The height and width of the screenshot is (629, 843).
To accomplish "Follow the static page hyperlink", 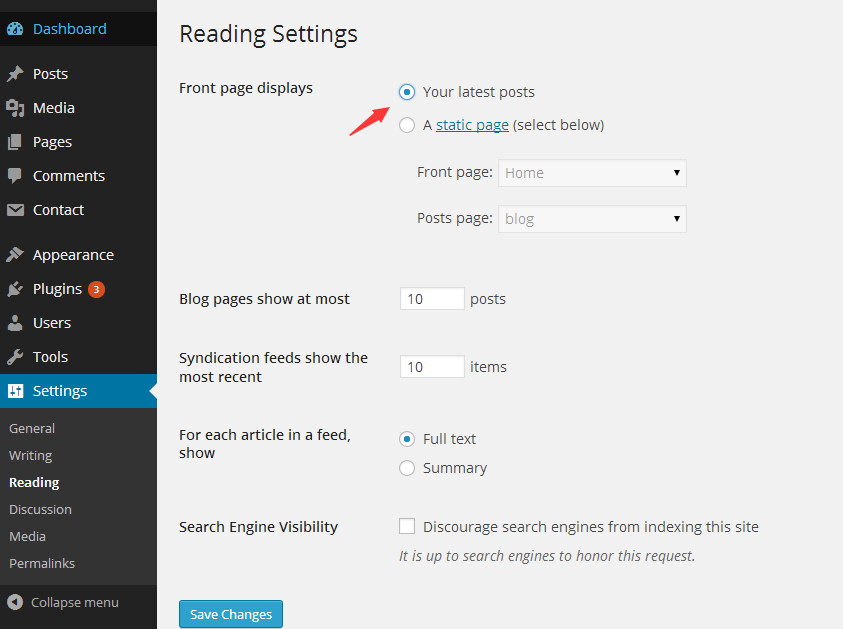I will [x=472, y=125].
